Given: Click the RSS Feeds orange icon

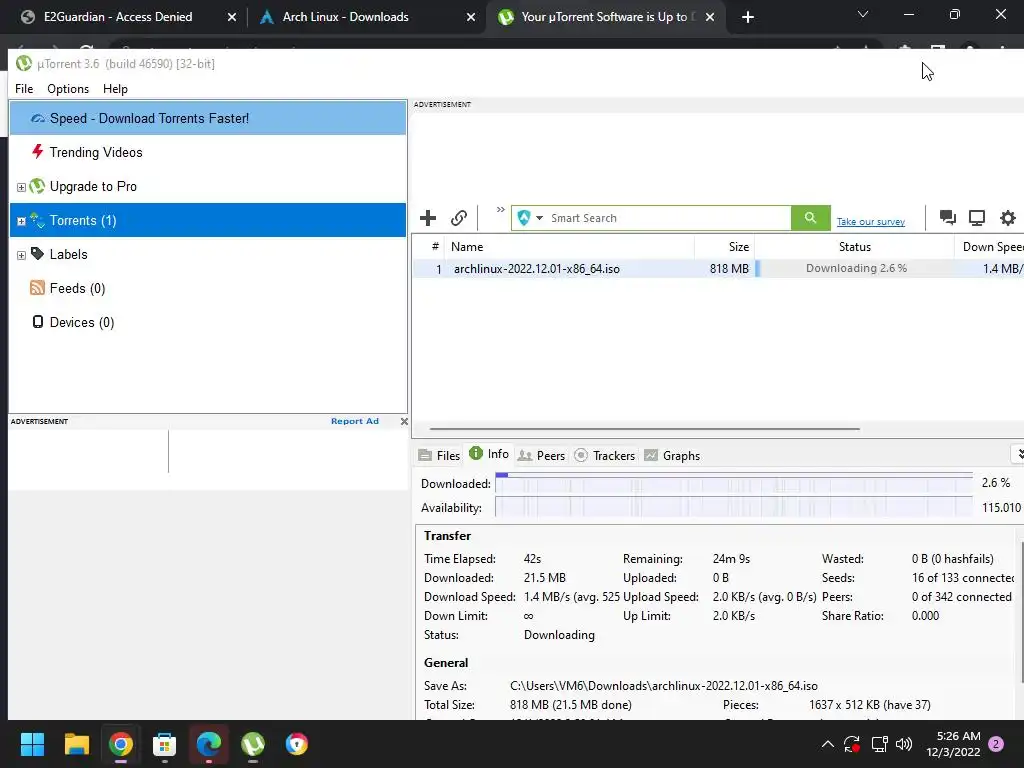Looking at the screenshot, I should click(x=37, y=287).
